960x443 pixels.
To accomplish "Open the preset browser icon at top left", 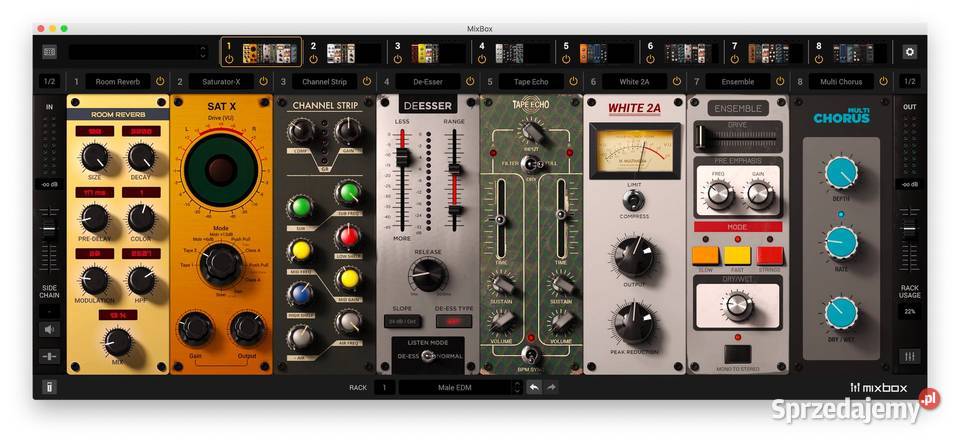I will [x=50, y=52].
